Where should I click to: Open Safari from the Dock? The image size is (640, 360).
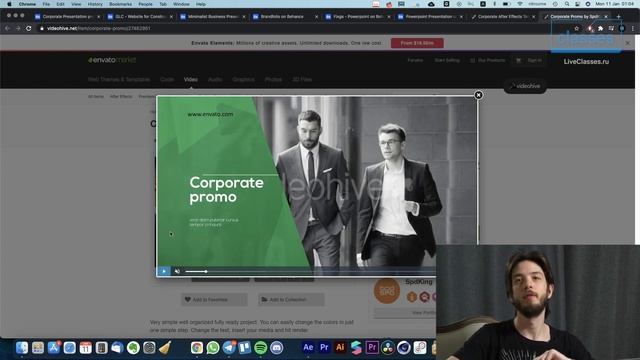coord(70,347)
